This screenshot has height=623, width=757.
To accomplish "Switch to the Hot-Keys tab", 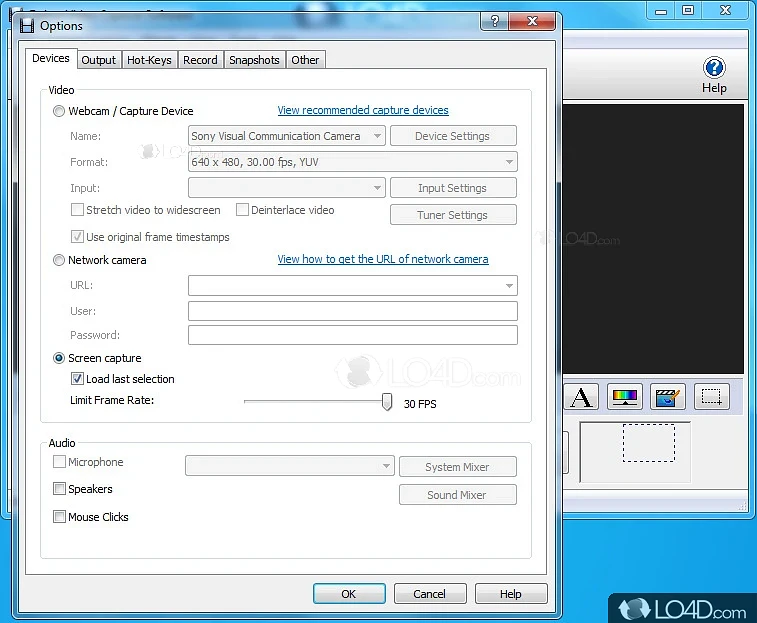I will click(x=149, y=60).
